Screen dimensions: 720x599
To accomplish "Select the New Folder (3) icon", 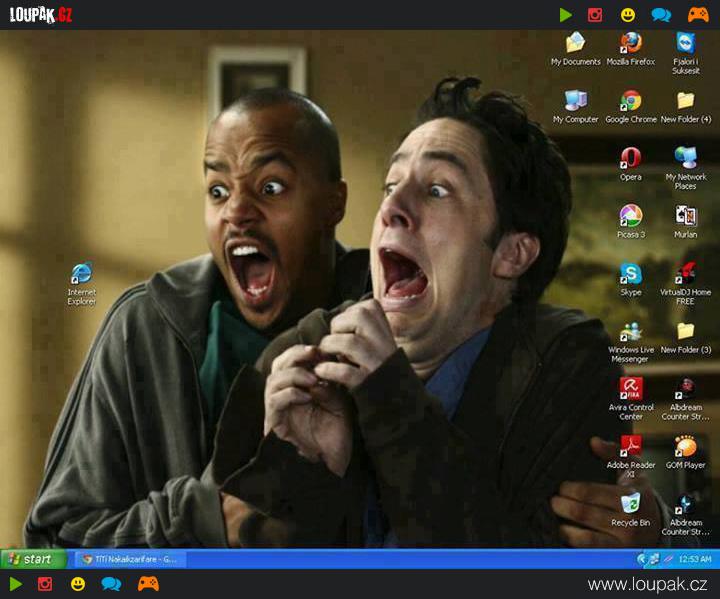I will 686,337.
